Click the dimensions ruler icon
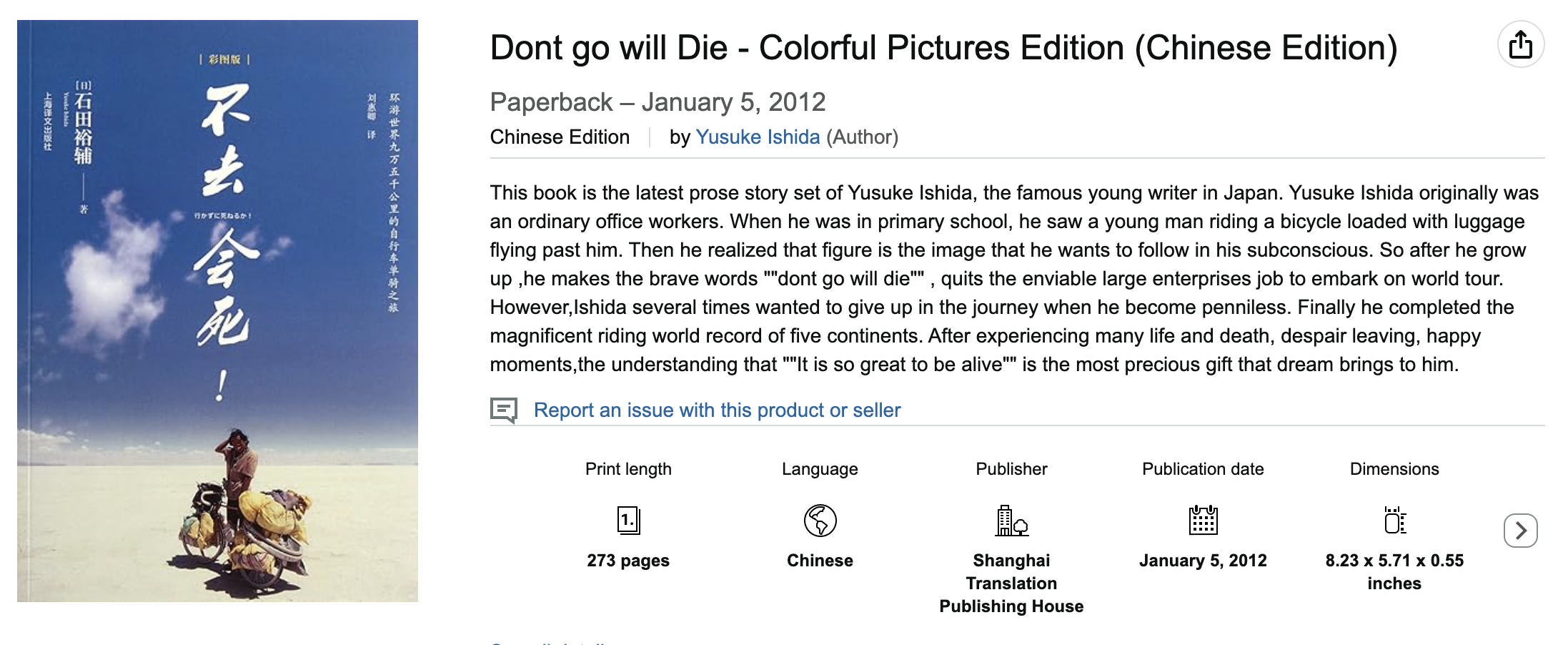 coord(1394,520)
